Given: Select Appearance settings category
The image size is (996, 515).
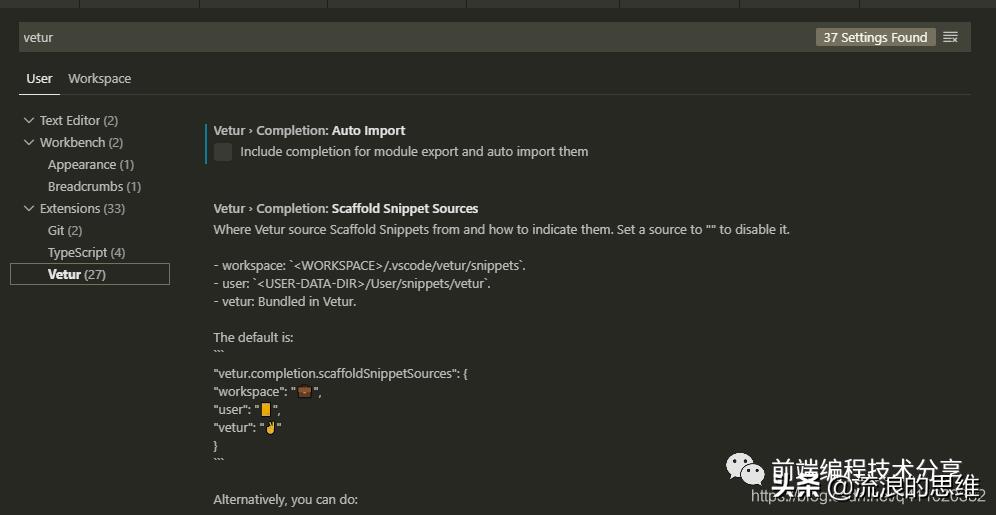Looking at the screenshot, I should point(90,165).
